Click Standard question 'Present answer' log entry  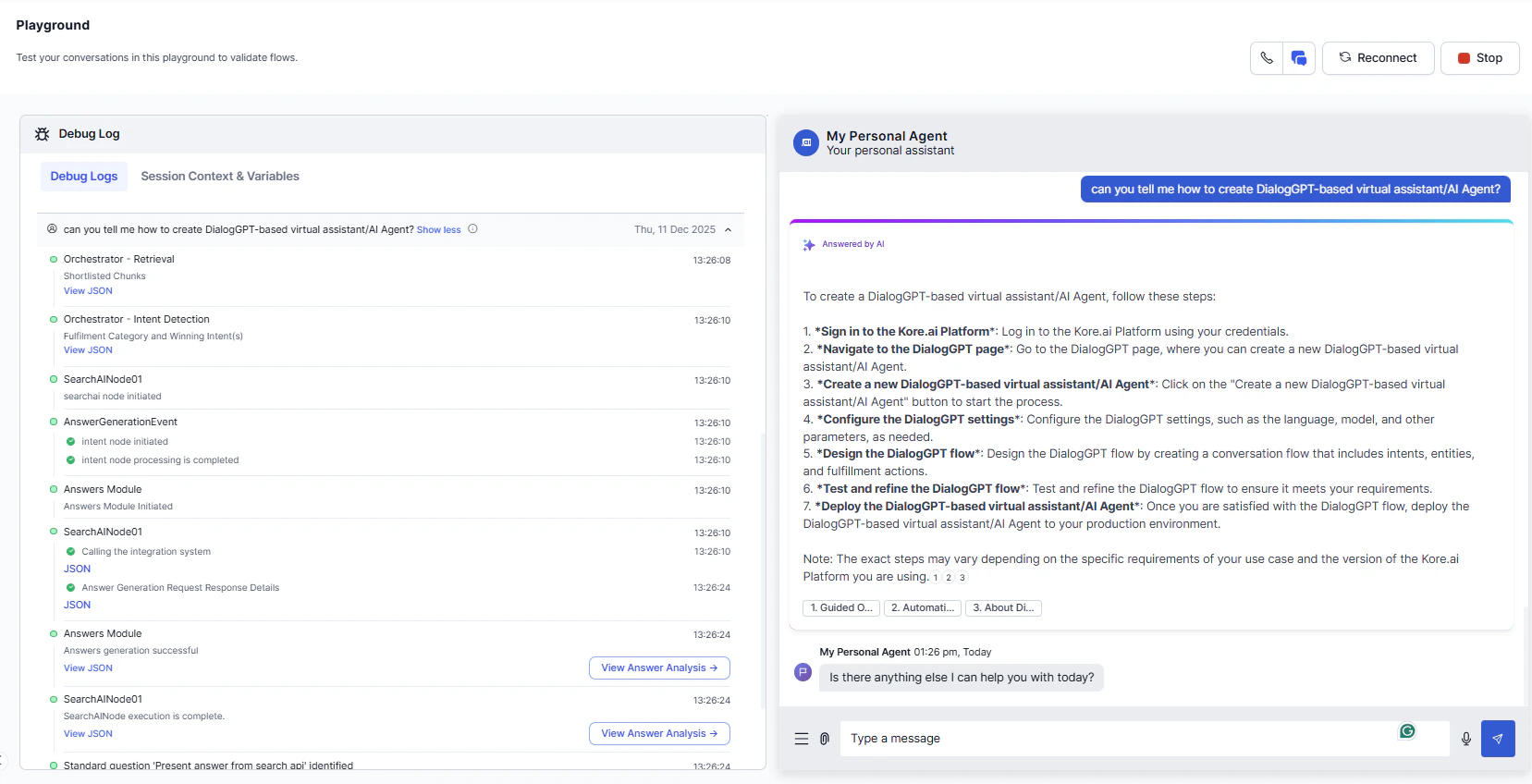pos(208,766)
